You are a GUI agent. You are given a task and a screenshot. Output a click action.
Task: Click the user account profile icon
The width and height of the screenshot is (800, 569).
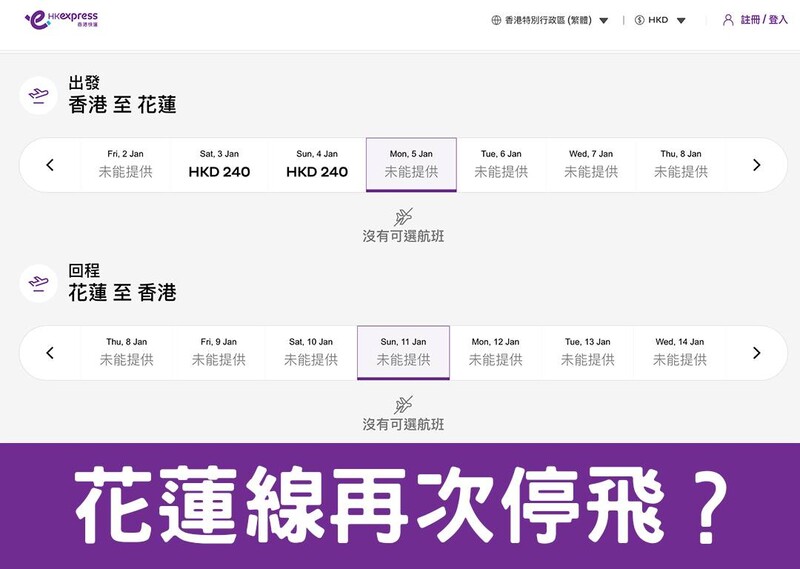click(728, 20)
